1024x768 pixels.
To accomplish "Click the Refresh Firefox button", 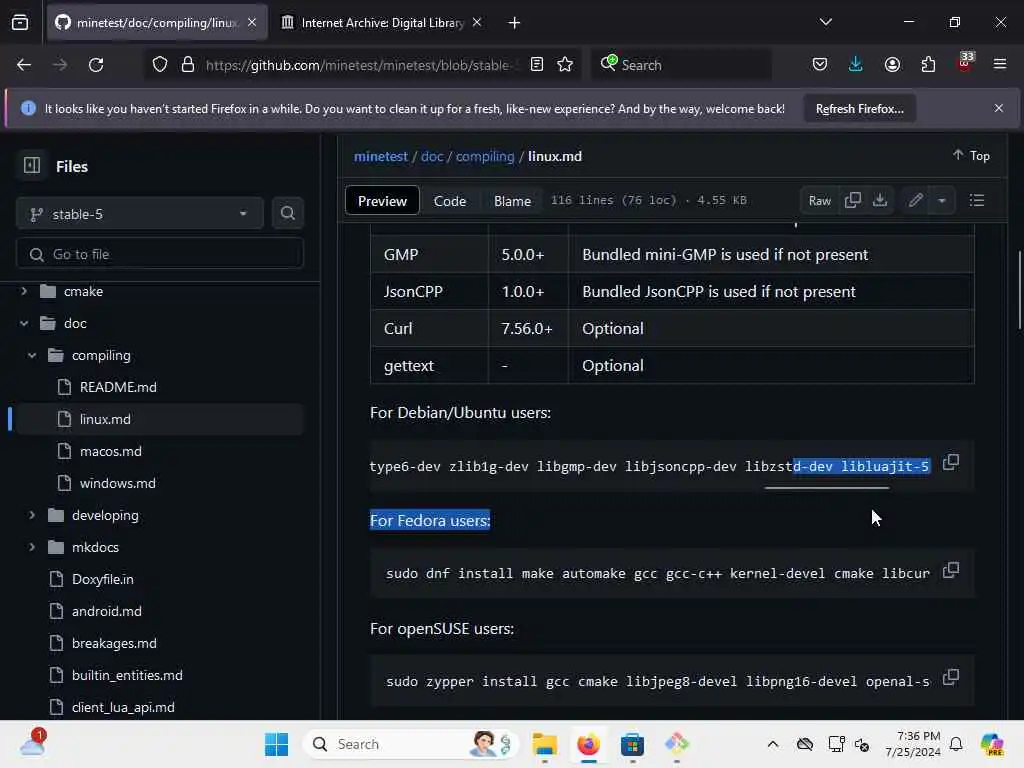I will (x=859, y=108).
